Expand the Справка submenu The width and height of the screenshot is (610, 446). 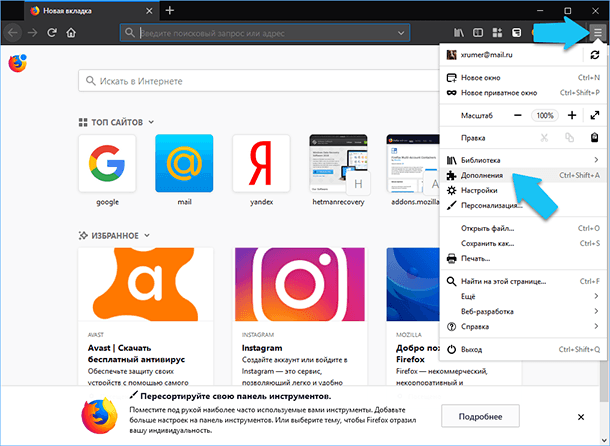[523, 327]
